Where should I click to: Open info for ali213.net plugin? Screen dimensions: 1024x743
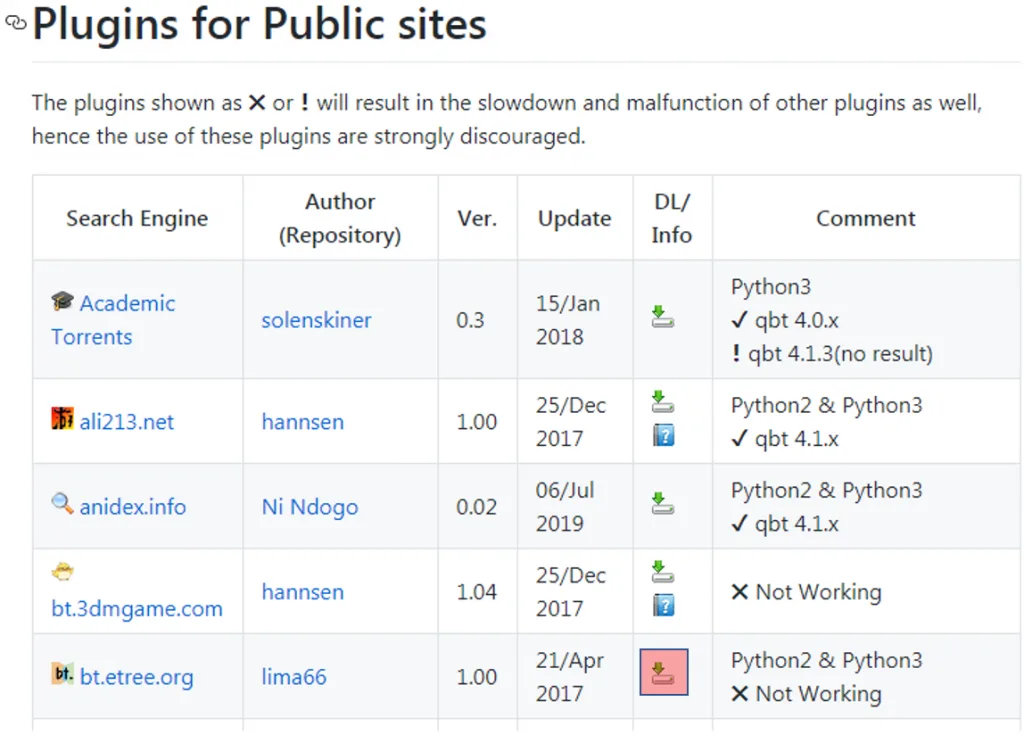tap(664, 435)
